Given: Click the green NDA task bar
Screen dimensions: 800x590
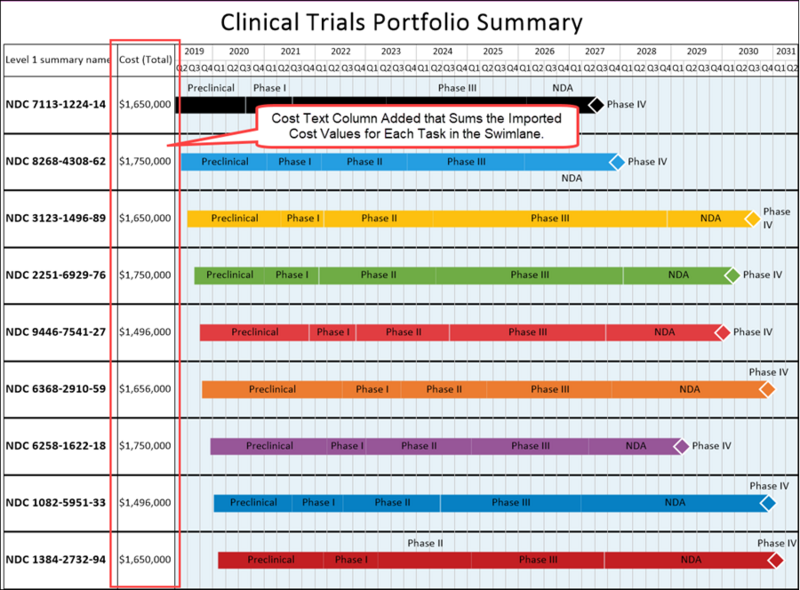Looking at the screenshot, I should coord(678,275).
